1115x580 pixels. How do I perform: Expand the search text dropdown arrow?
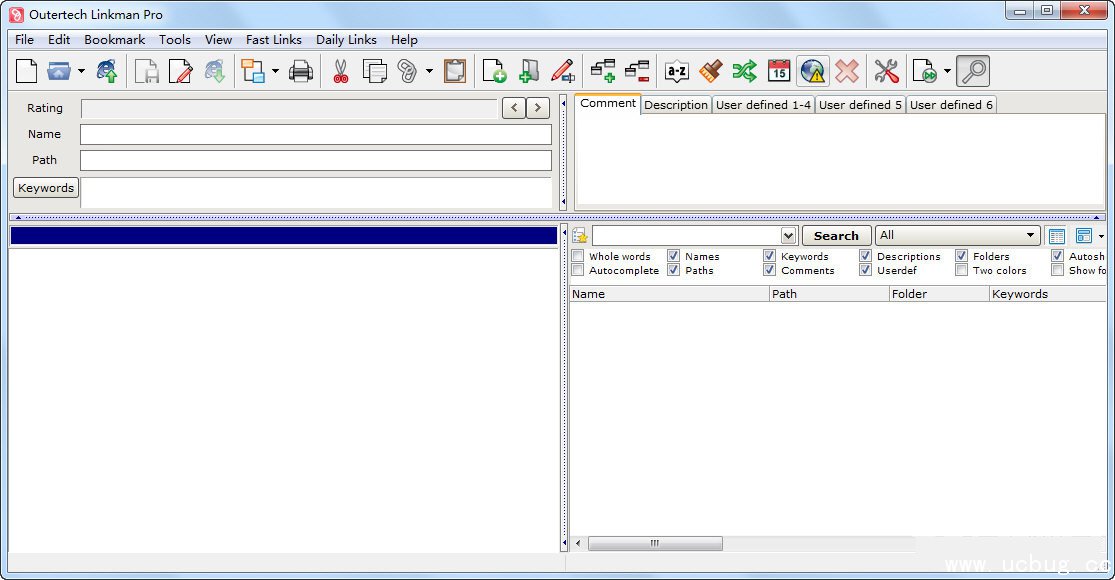(x=788, y=236)
